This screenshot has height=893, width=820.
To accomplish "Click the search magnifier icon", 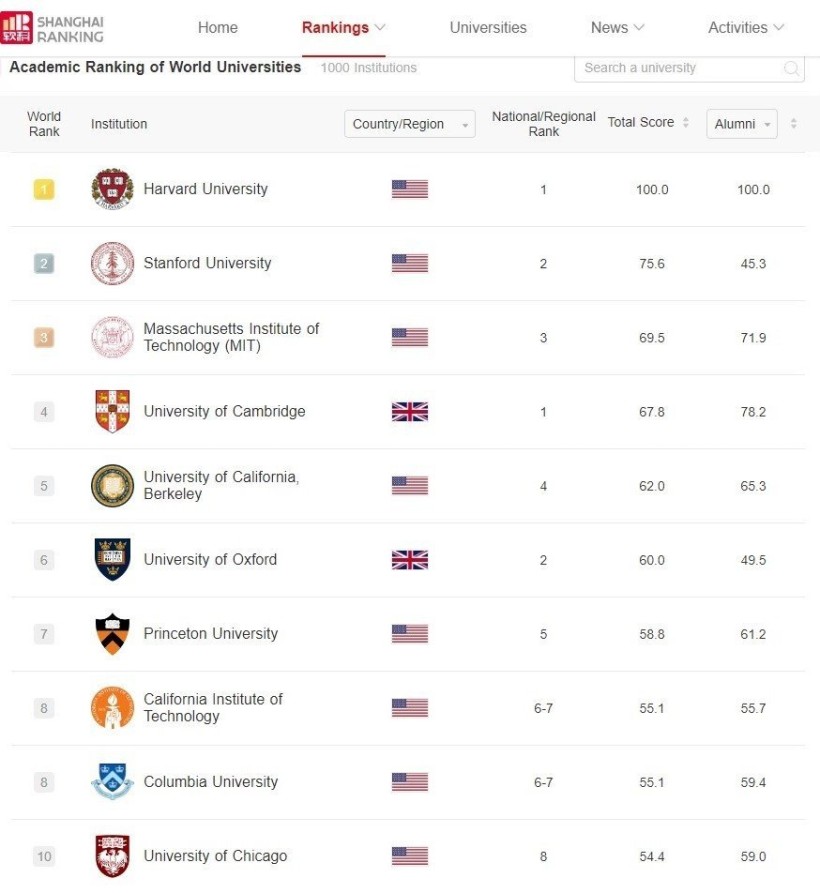I will tap(791, 68).
